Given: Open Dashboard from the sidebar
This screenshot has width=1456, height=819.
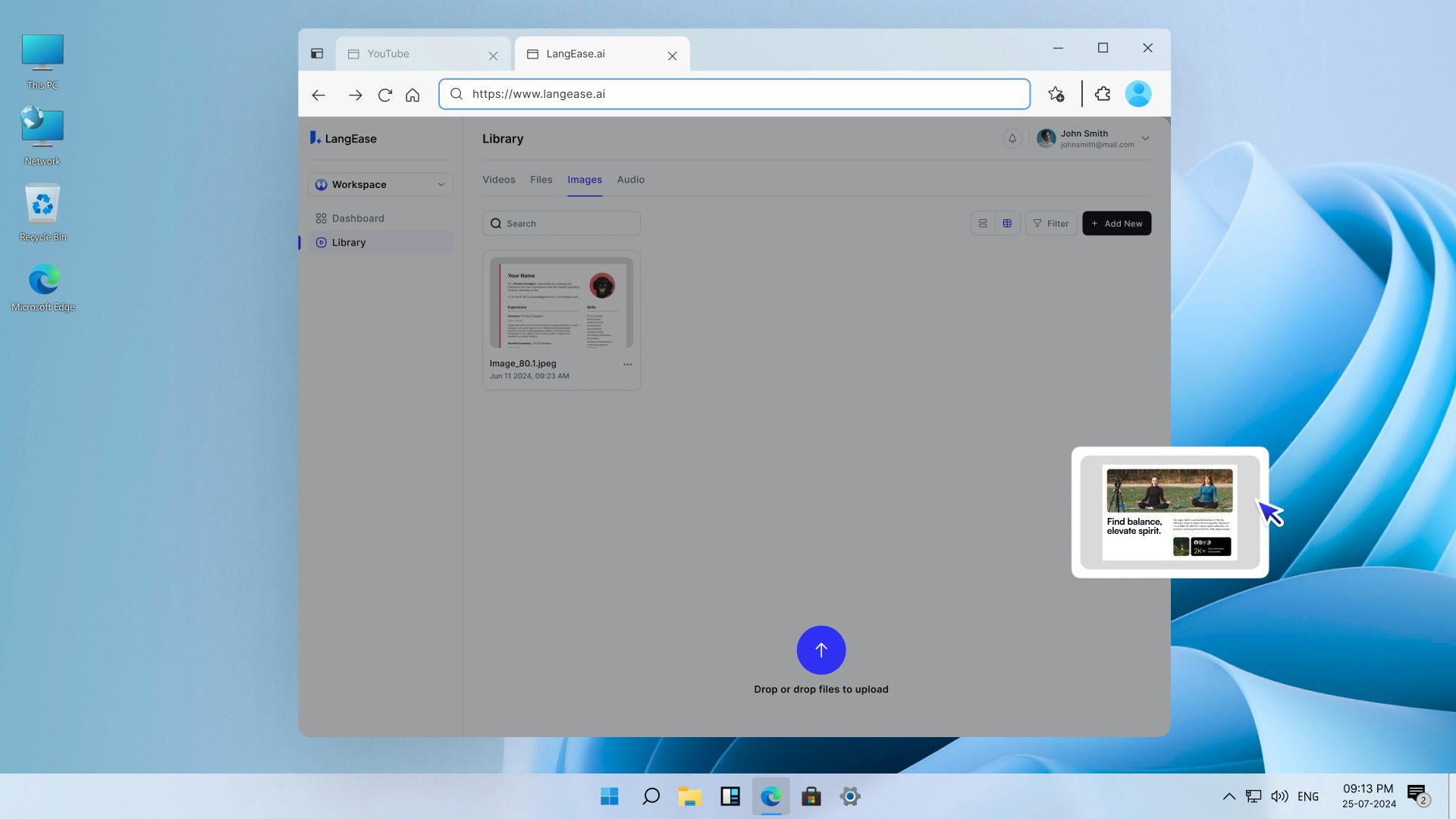Looking at the screenshot, I should (x=357, y=218).
